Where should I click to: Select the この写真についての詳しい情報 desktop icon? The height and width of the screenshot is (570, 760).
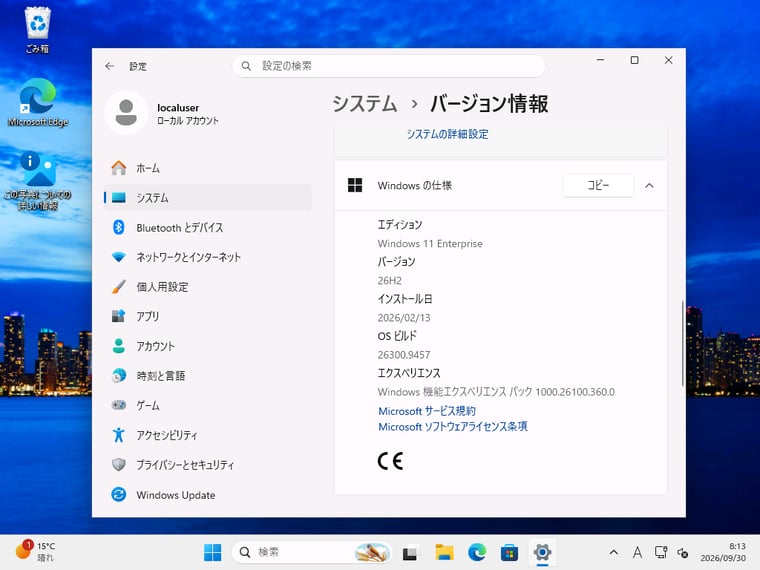(38, 180)
